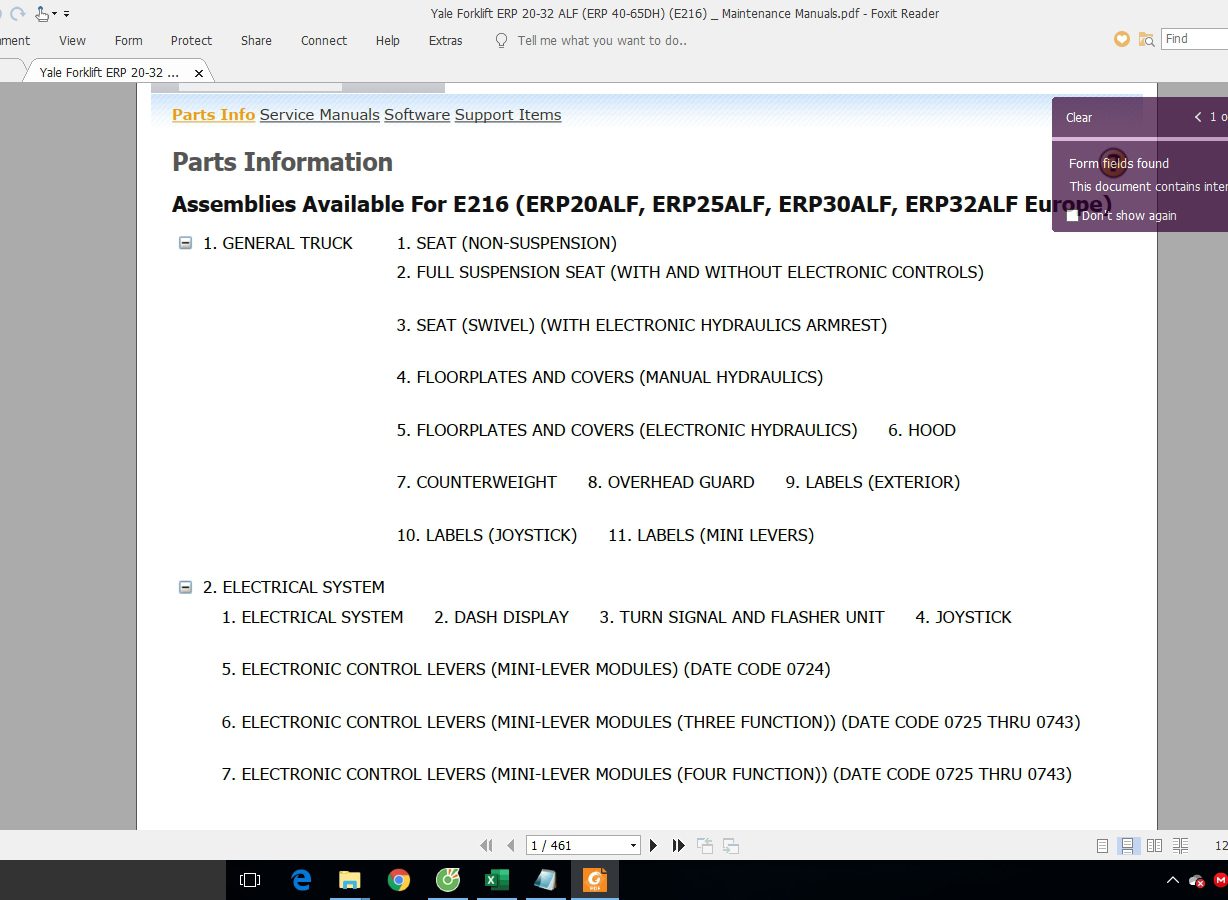The height and width of the screenshot is (900, 1228).
Task: Close the Yale Forklift document tab
Action: 199,73
